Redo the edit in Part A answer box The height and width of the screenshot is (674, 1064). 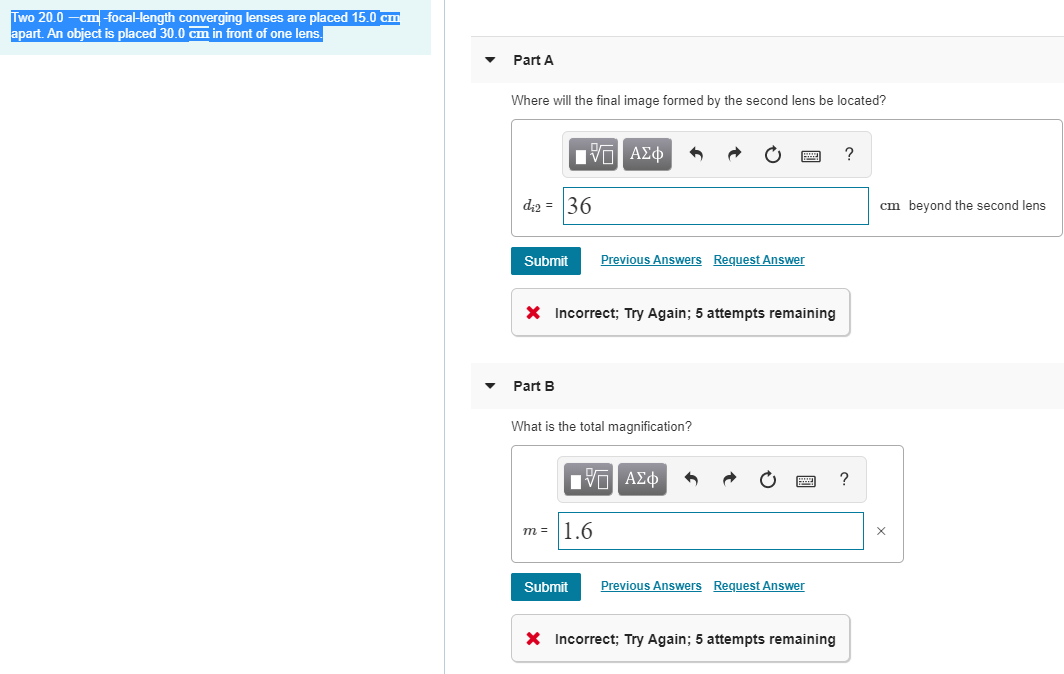[734, 154]
